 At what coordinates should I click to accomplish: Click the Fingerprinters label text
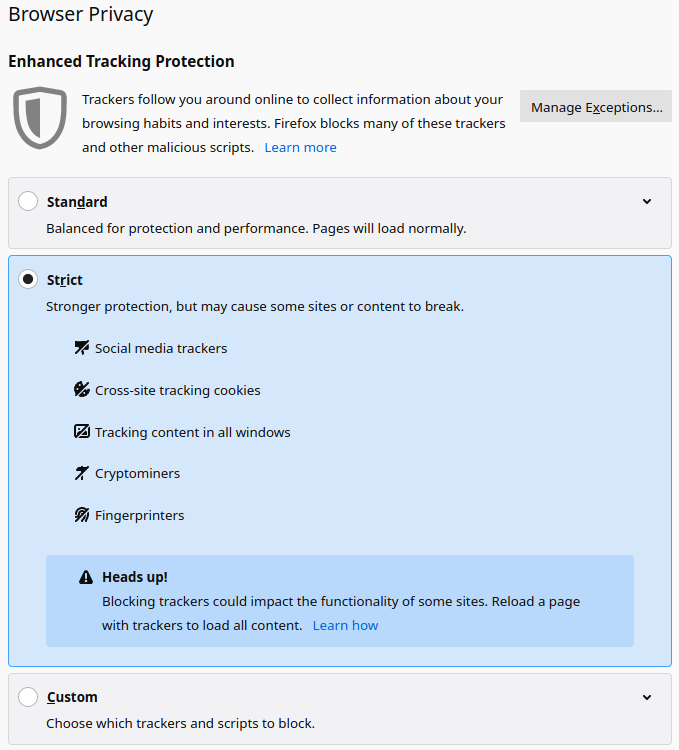click(x=140, y=515)
